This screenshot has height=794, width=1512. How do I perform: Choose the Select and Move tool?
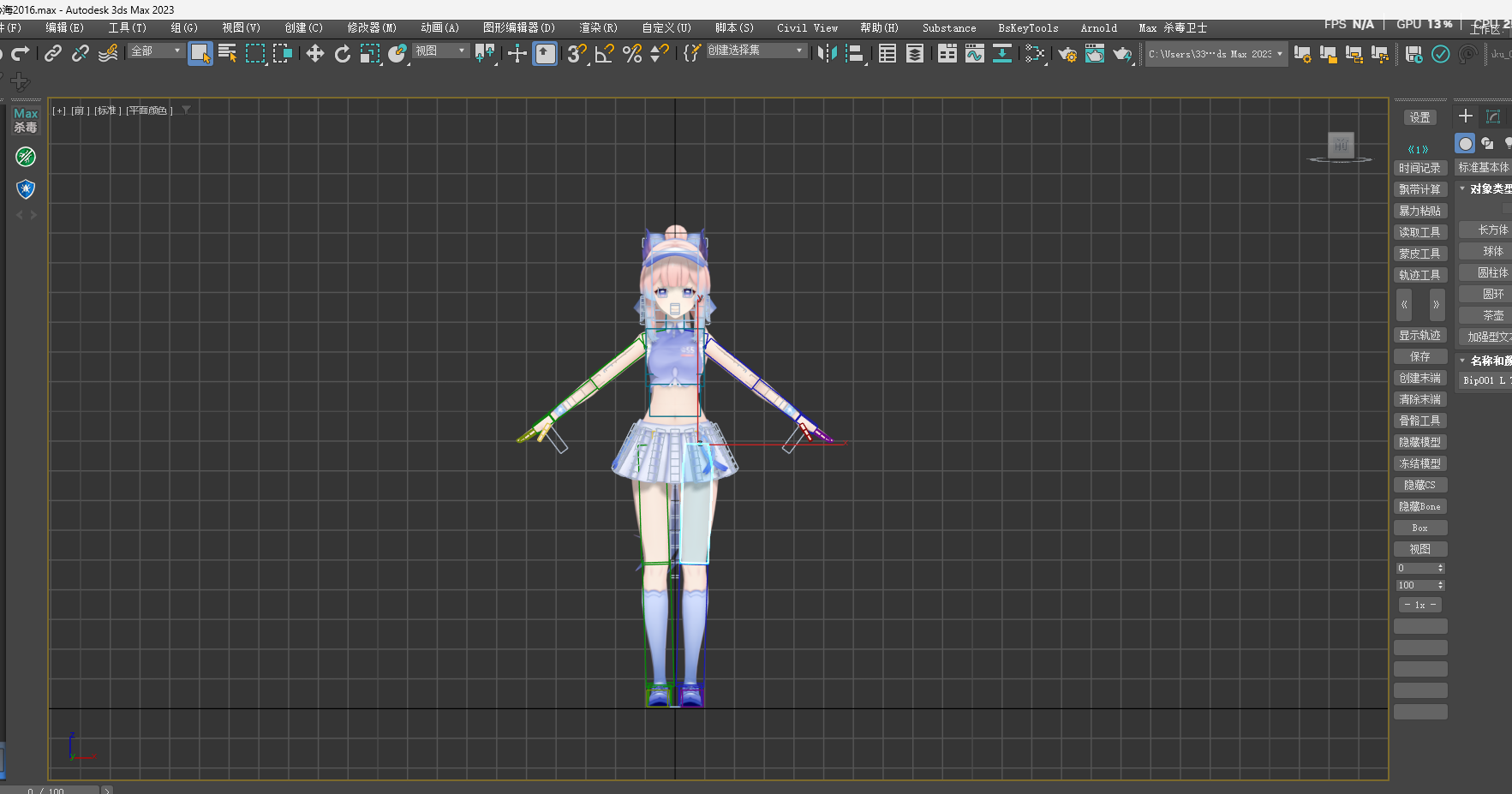pyautogui.click(x=315, y=54)
